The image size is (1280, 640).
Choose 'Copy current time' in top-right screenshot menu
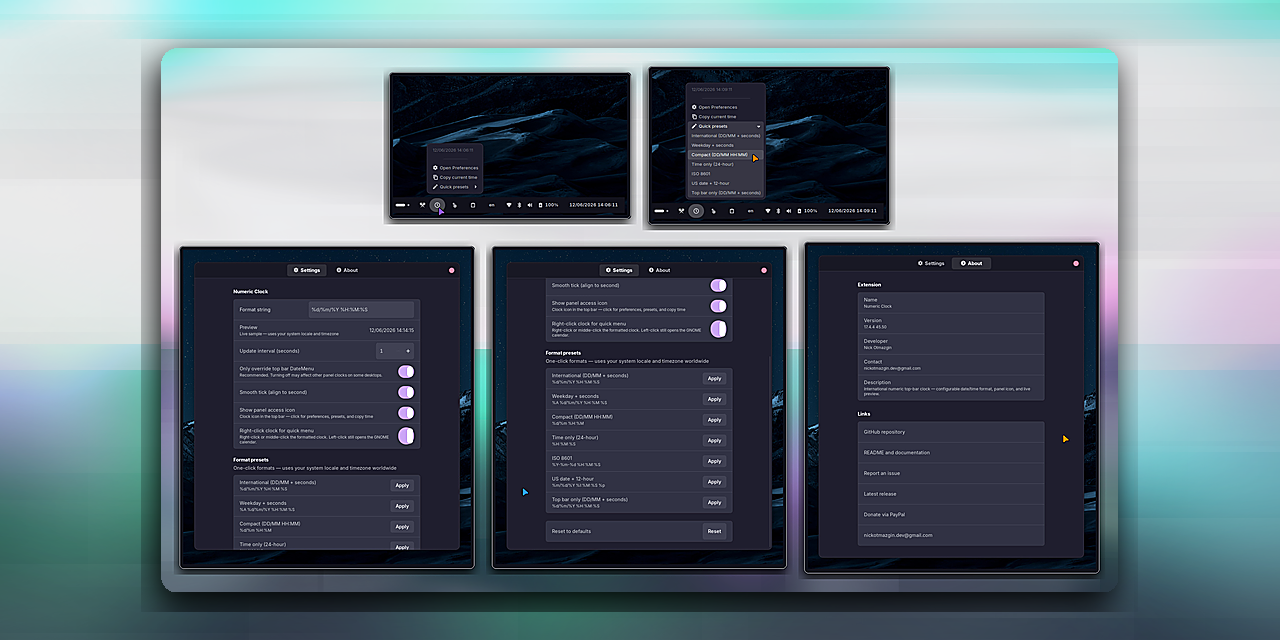pyautogui.click(x=727, y=116)
